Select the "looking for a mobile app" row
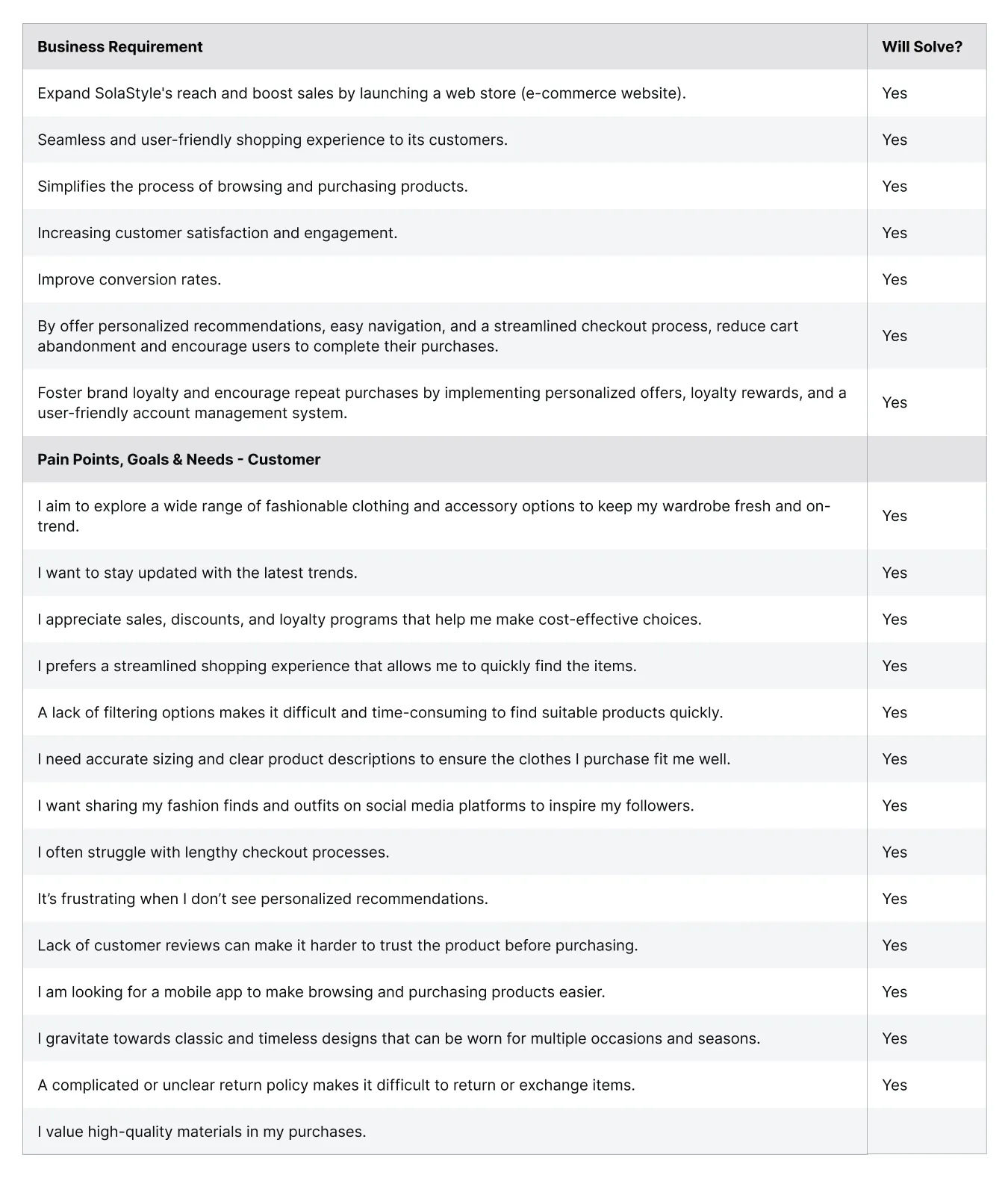 321,992
